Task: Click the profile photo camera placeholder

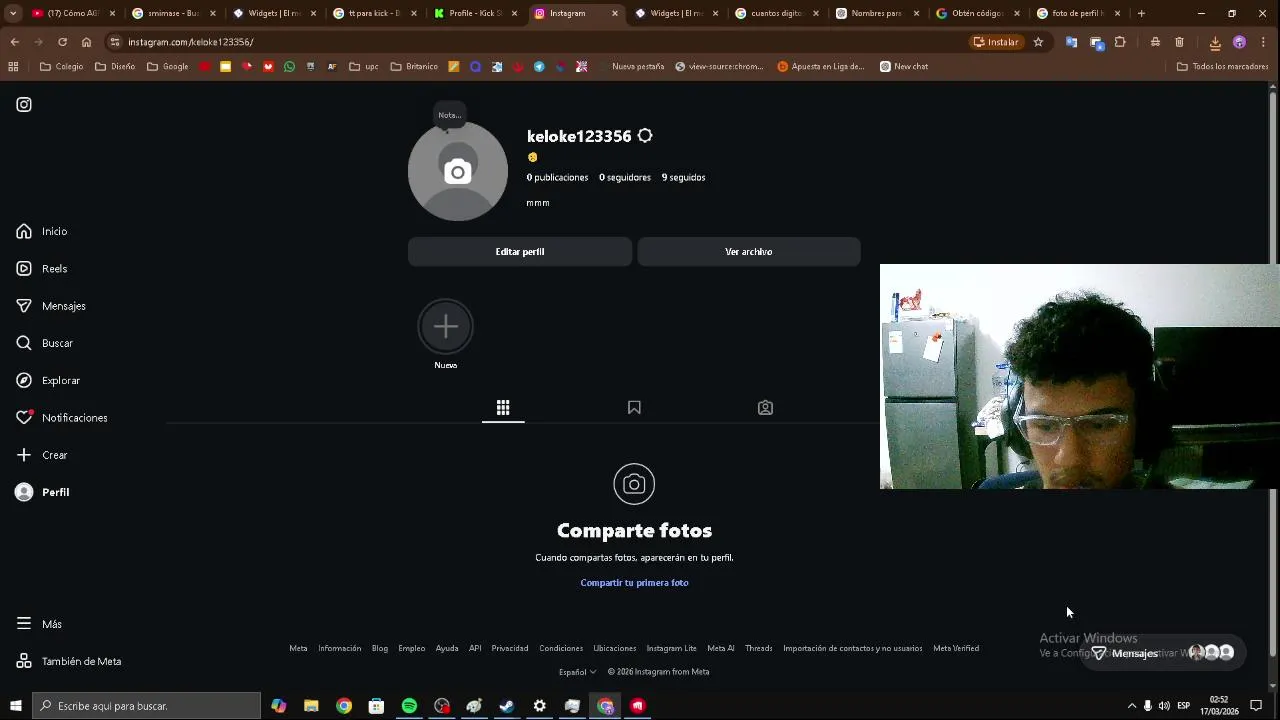Action: pyautogui.click(x=458, y=172)
